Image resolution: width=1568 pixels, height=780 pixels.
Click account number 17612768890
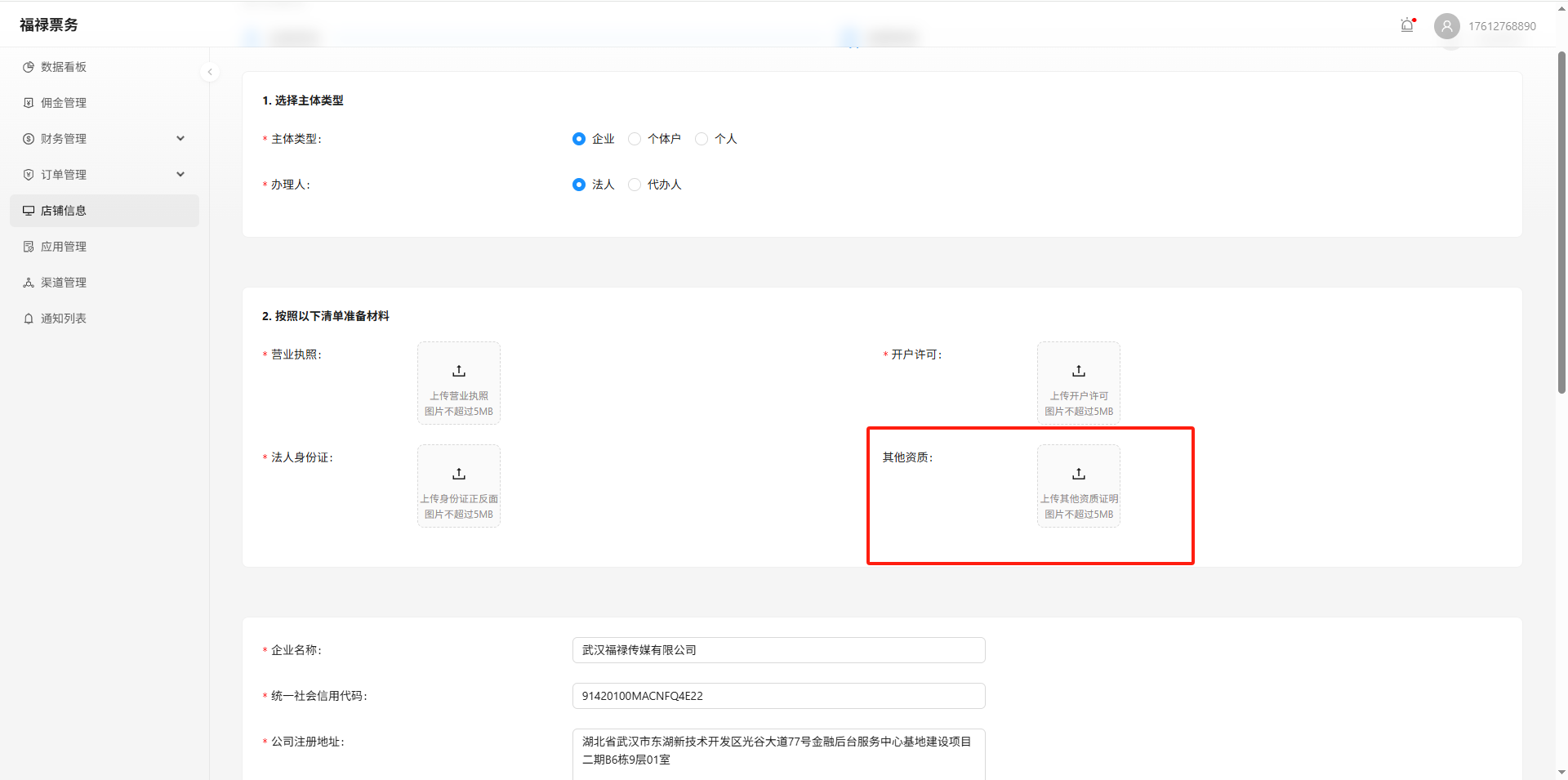point(1502,26)
